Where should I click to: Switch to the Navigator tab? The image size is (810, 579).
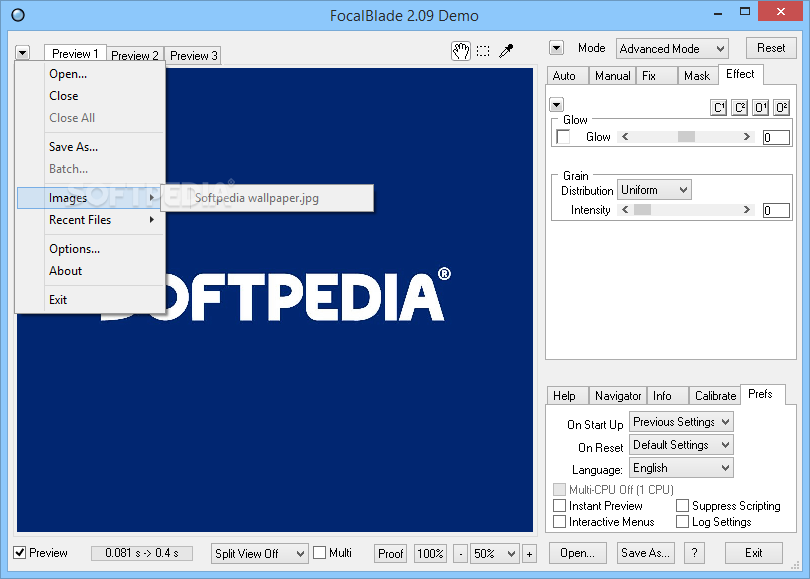pyautogui.click(x=618, y=396)
